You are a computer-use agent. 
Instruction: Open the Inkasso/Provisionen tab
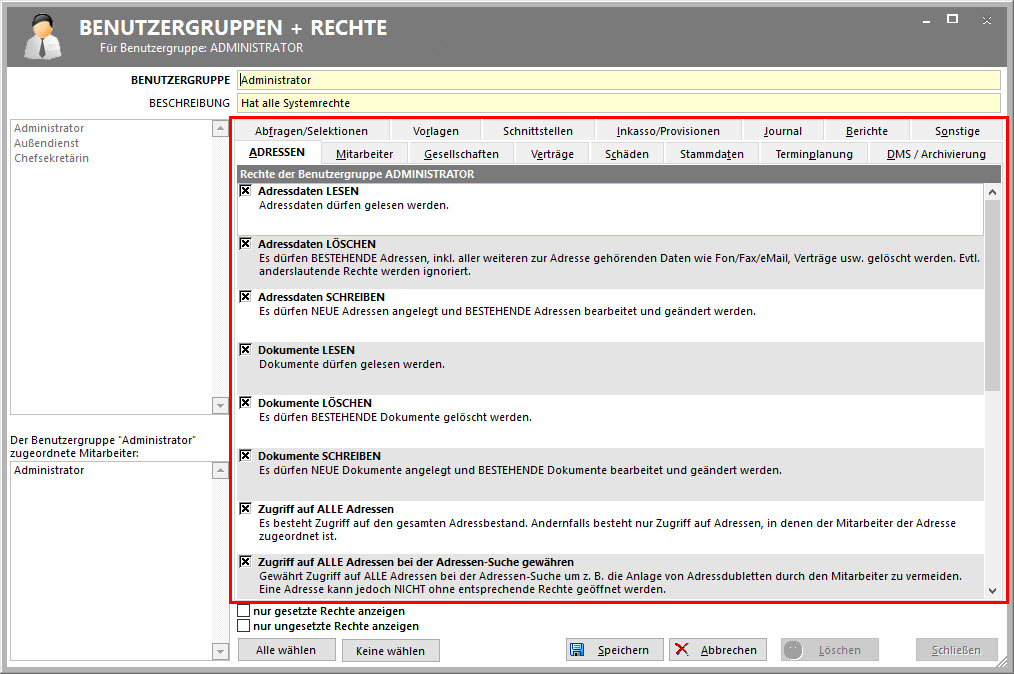point(668,131)
